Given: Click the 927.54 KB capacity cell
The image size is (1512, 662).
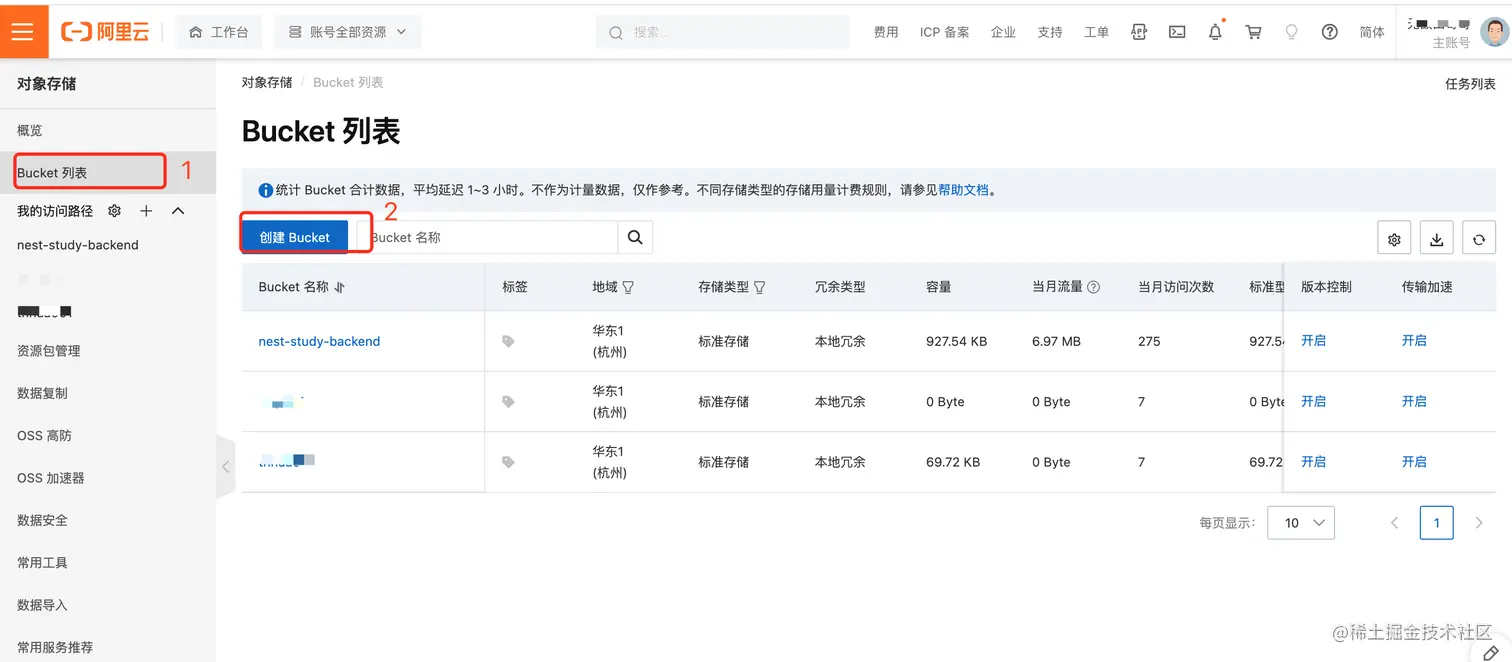Looking at the screenshot, I should point(956,341).
